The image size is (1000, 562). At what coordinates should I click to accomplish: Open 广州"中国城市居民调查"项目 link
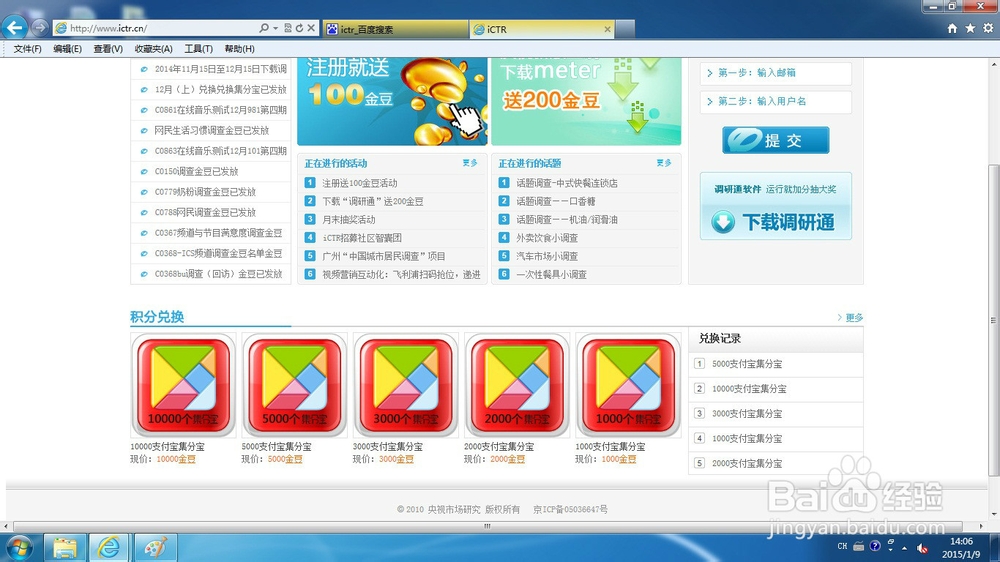click(x=383, y=256)
